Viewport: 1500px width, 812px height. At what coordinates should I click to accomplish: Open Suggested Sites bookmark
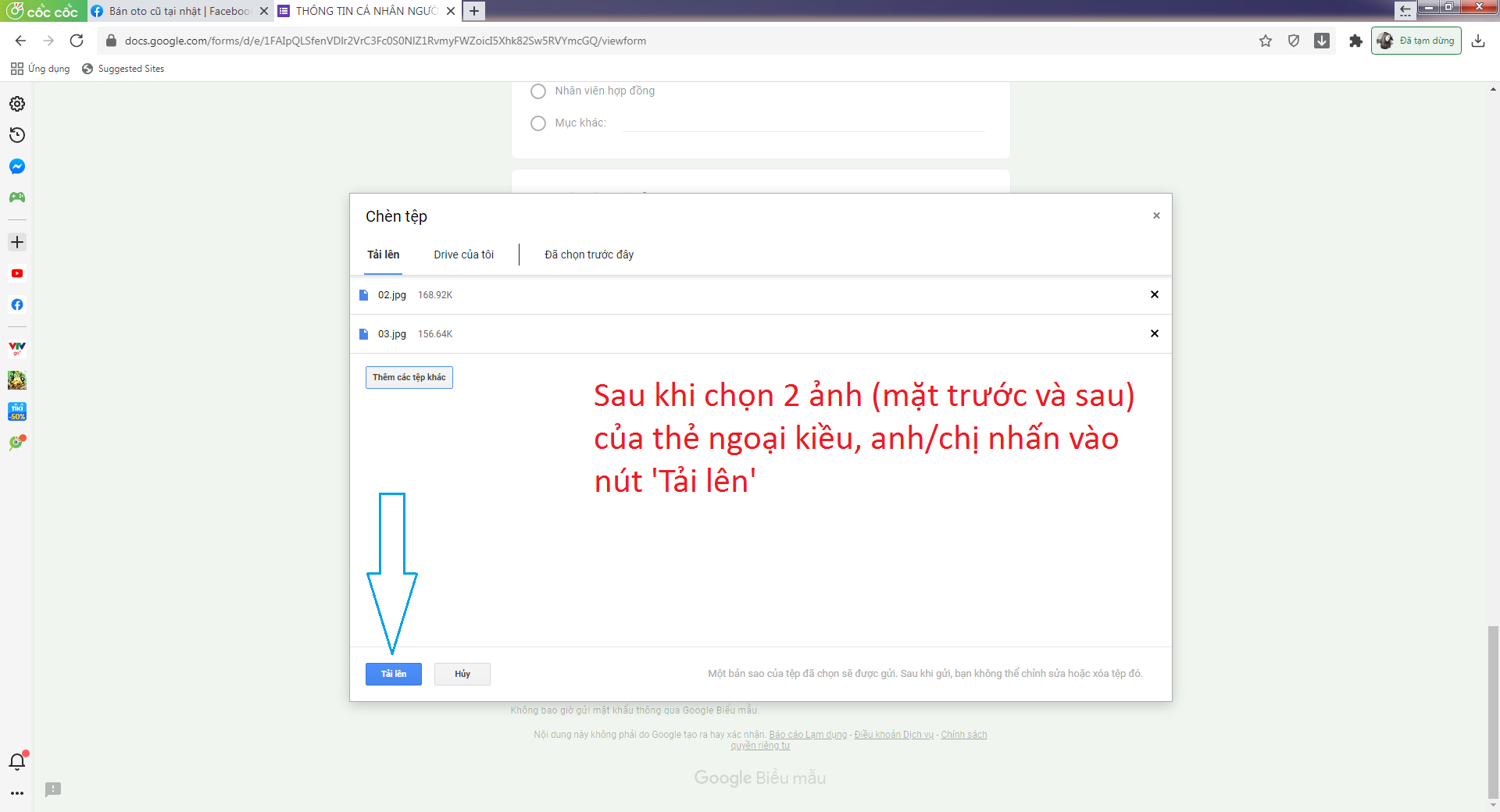pos(123,69)
